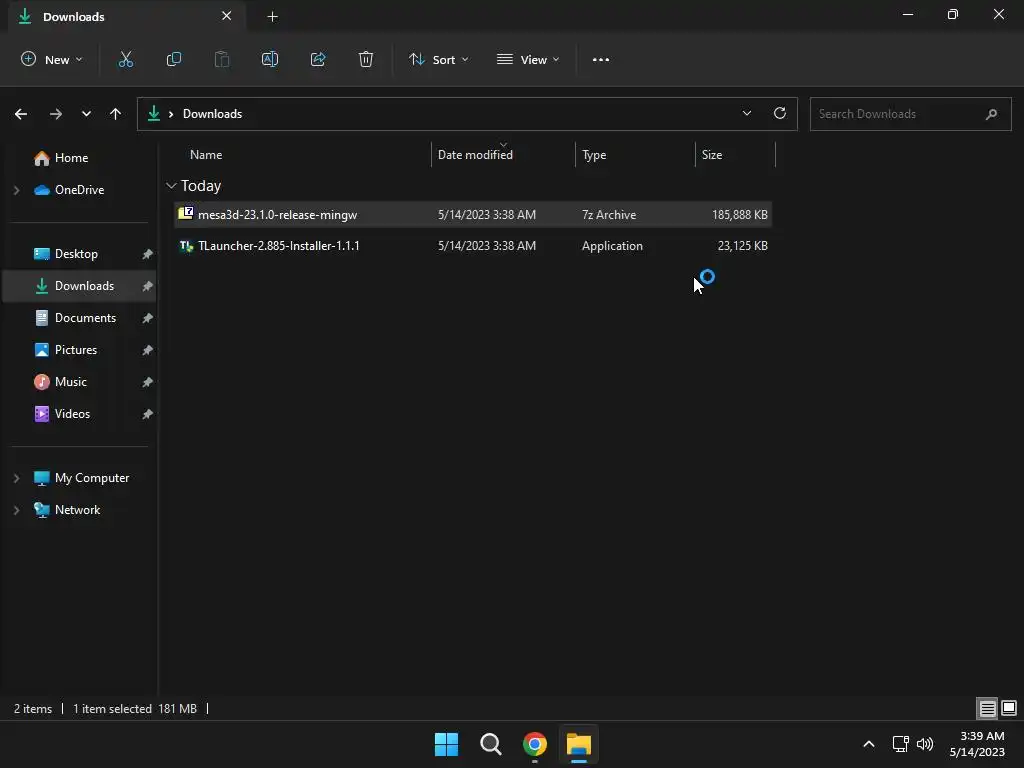The height and width of the screenshot is (768, 1024).
Task: Open the View dropdown menu
Action: (x=528, y=59)
